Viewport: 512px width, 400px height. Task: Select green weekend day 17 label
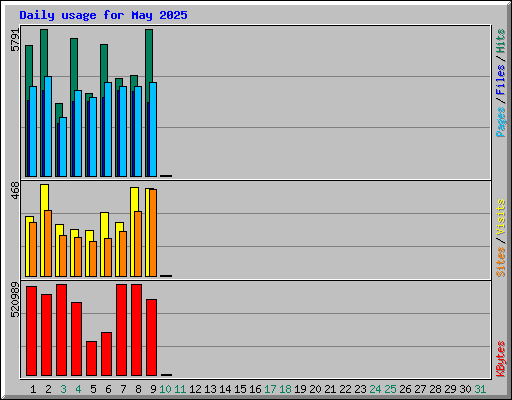click(270, 389)
